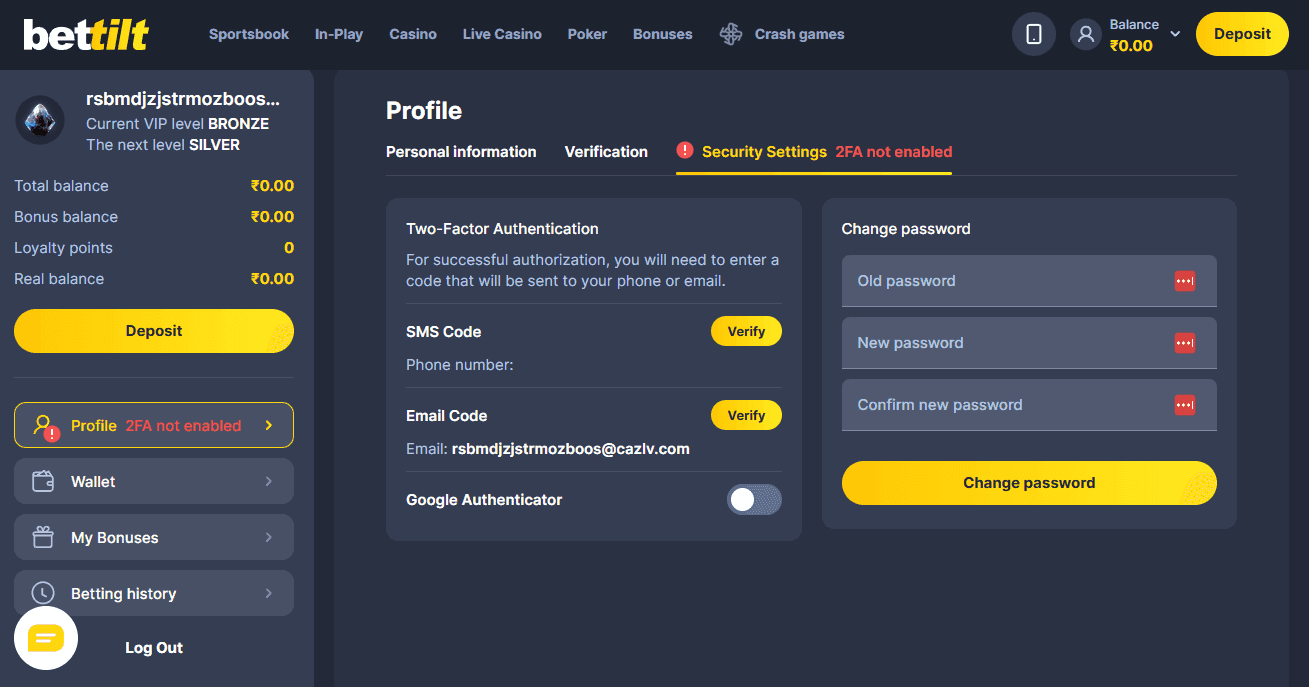The image size is (1309, 687).
Task: Switch to Personal information tab
Action: coord(461,152)
